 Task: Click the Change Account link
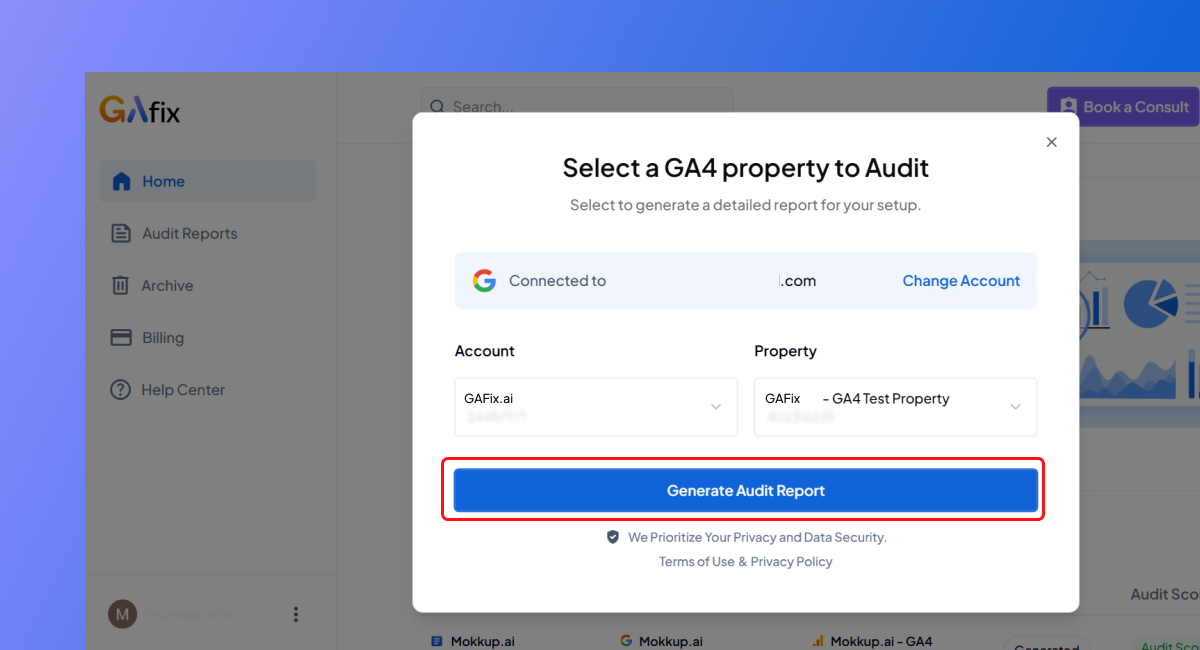click(961, 281)
